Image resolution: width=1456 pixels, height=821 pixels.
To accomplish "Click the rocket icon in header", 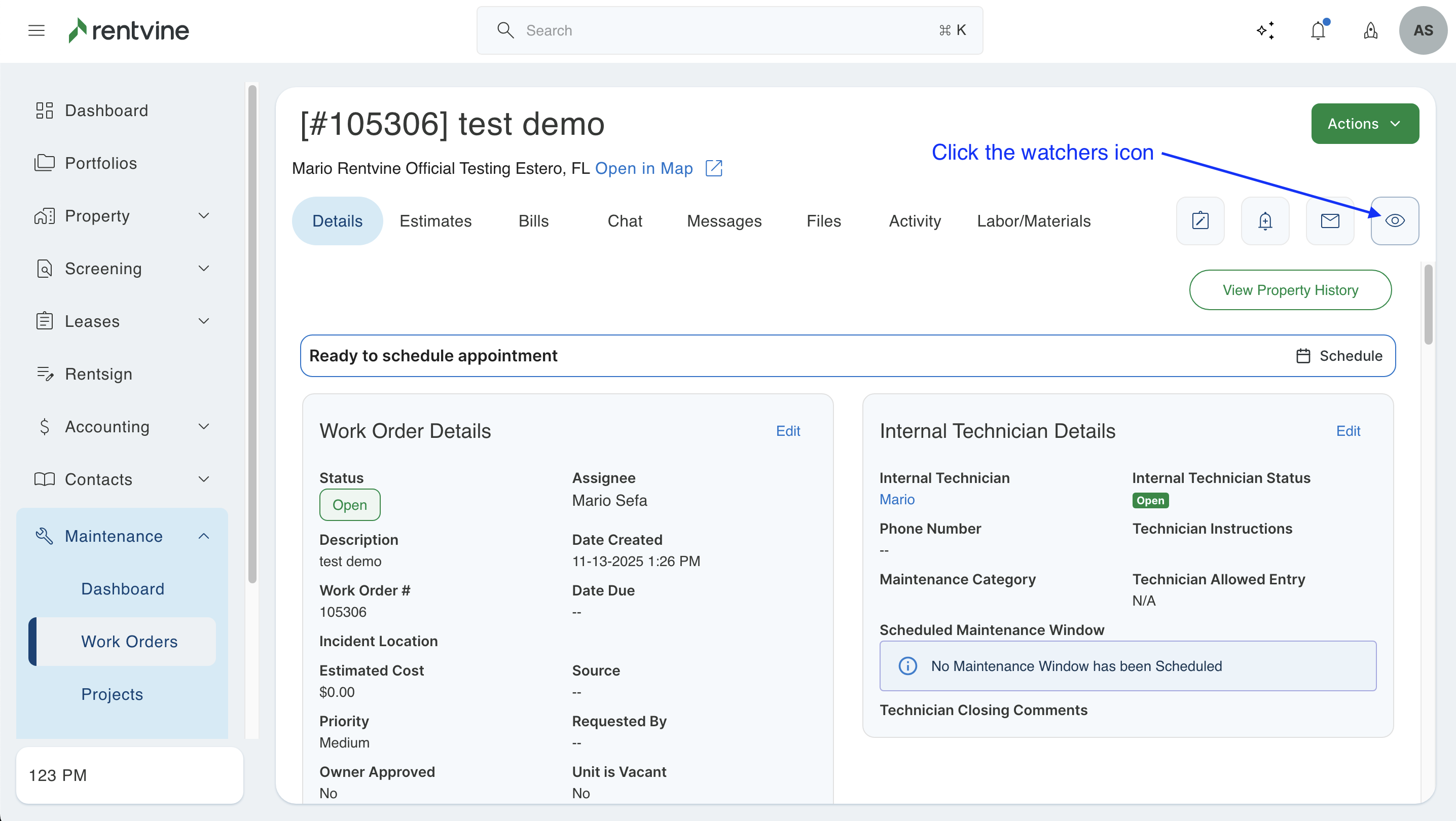I will pos(1370,30).
